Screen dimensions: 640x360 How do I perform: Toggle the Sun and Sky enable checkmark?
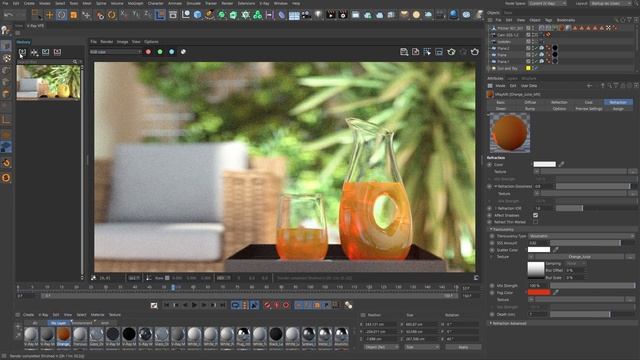pyautogui.click(x=536, y=68)
